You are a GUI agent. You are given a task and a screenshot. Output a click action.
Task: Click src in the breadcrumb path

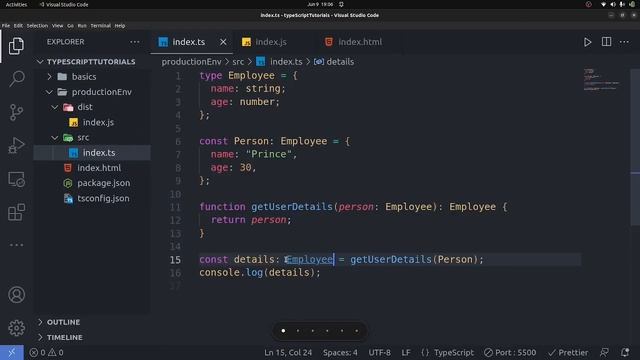point(238,62)
